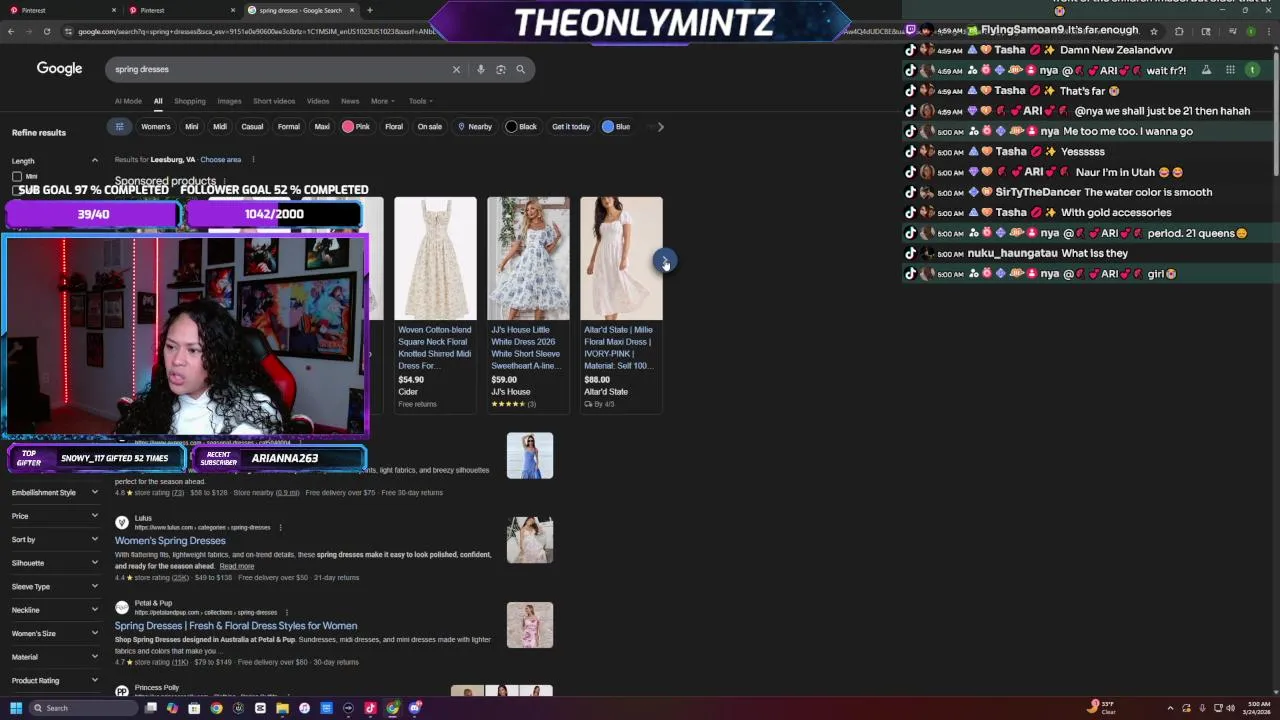The image size is (1280, 720).
Task: Switch to Videos results tab
Action: [x=318, y=101]
